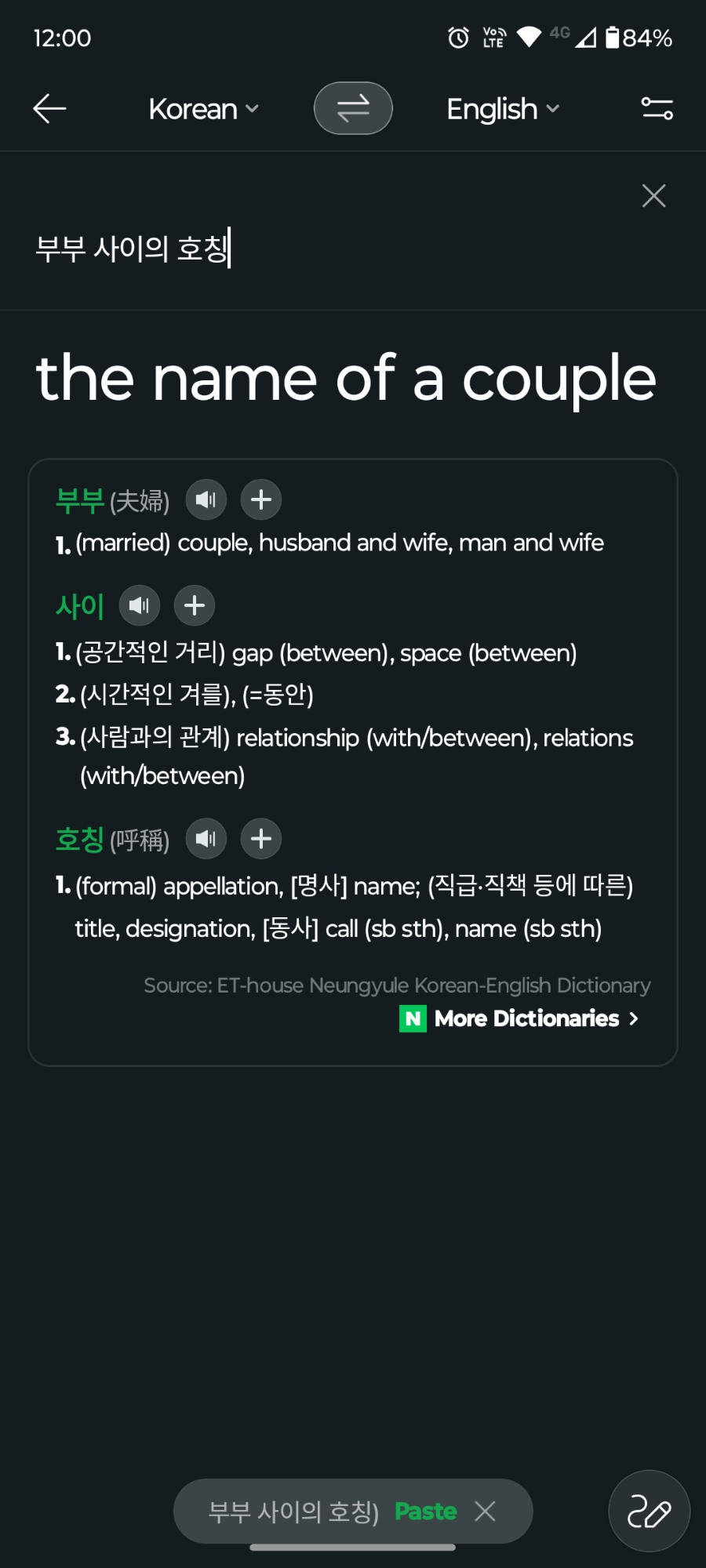Open More Dictionaries link

(x=526, y=1018)
